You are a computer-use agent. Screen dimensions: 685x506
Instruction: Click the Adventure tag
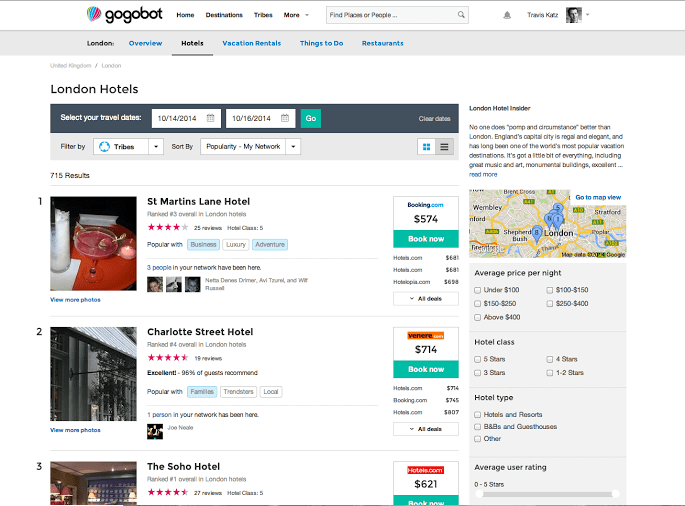point(270,245)
